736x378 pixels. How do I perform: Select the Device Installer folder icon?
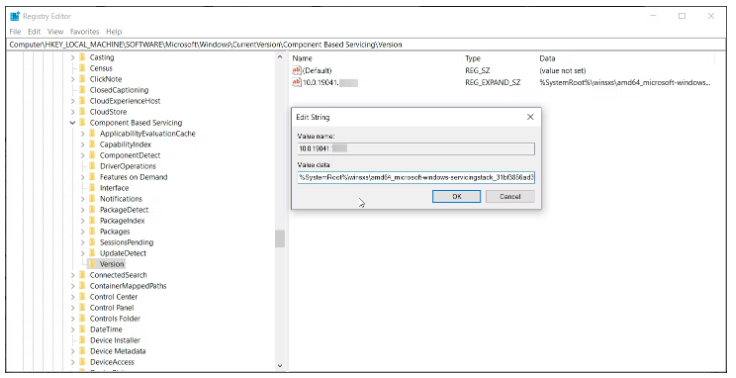(x=82, y=340)
